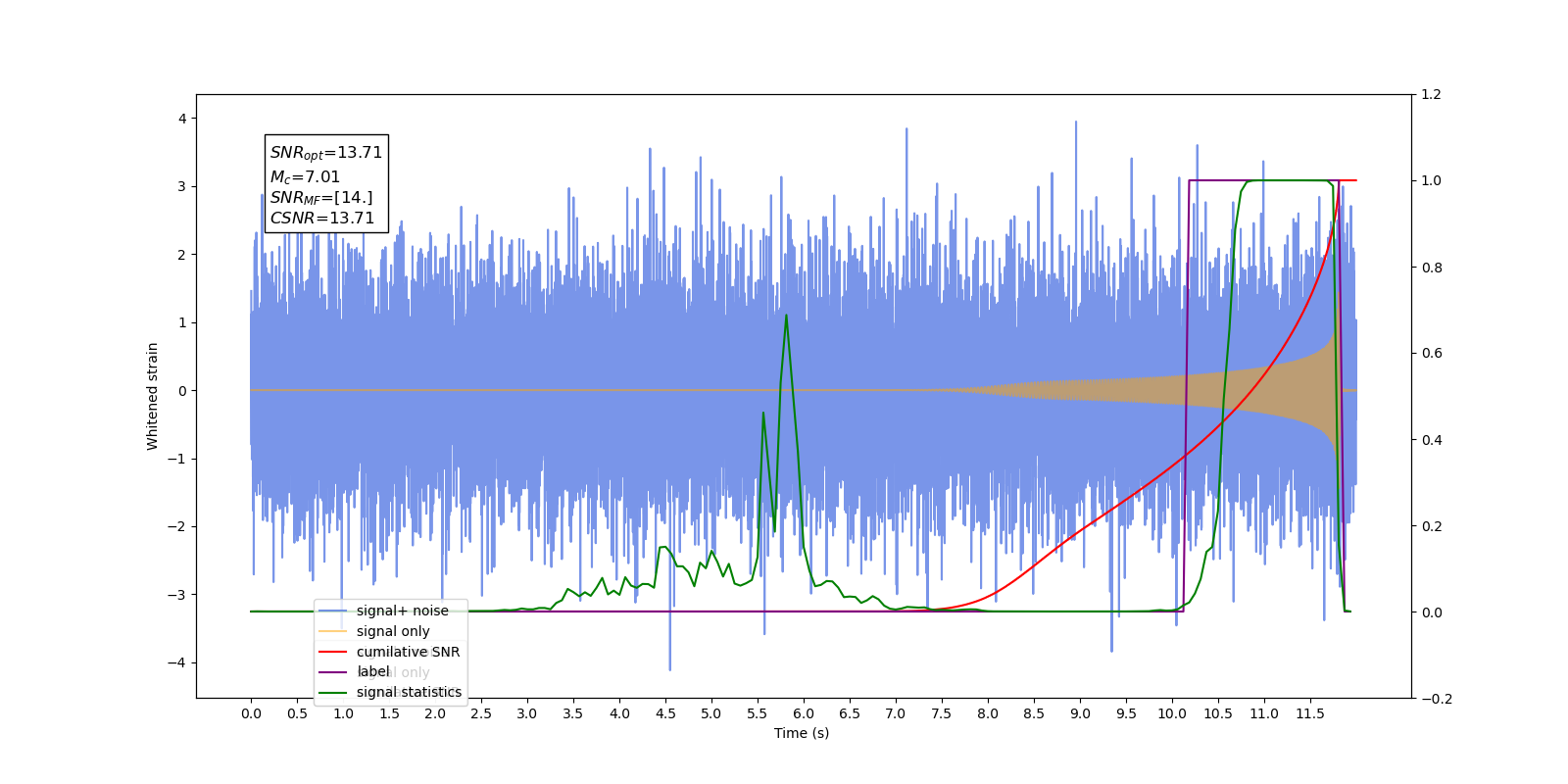1568x784 pixels.
Task: Click the green signal statistics legend line swatch
Action: click(x=333, y=693)
